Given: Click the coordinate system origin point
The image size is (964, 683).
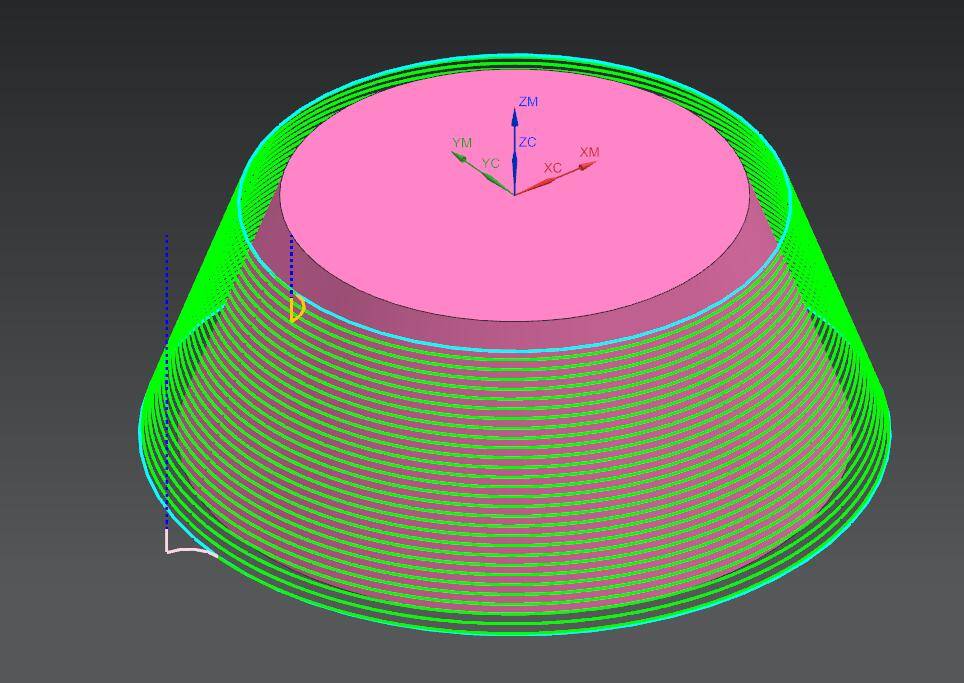Looking at the screenshot, I should coord(514,193).
